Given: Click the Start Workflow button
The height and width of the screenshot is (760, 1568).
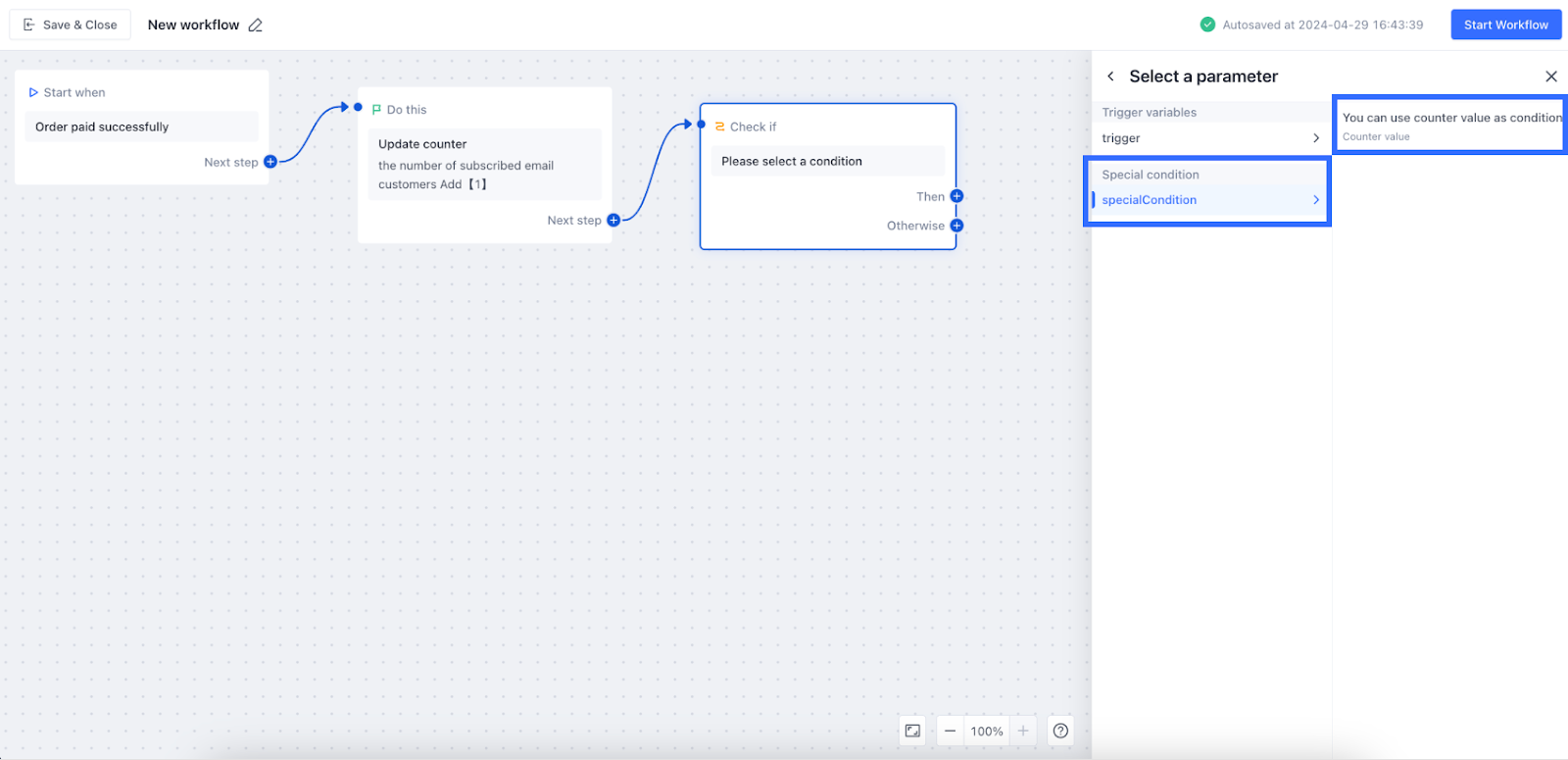Looking at the screenshot, I should coord(1505,25).
